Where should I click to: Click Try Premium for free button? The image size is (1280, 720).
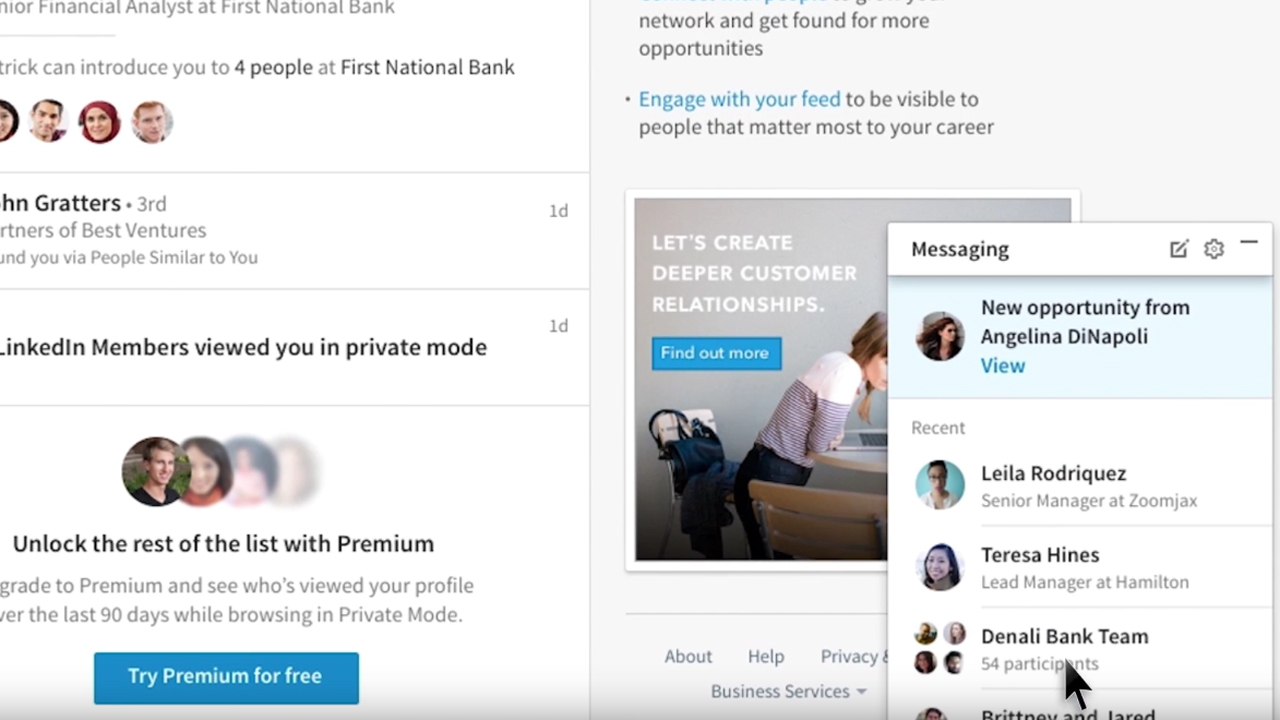(x=226, y=677)
